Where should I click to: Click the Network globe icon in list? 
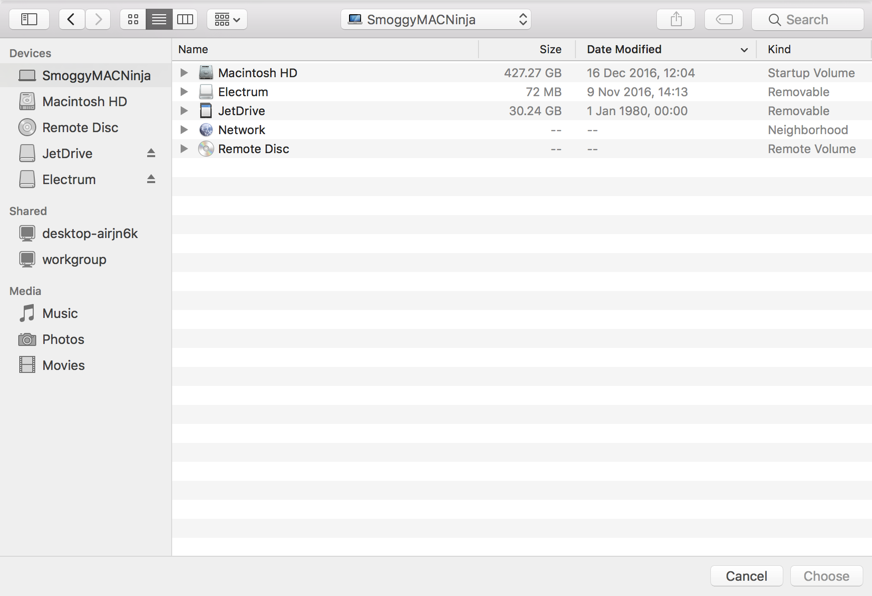tap(206, 130)
